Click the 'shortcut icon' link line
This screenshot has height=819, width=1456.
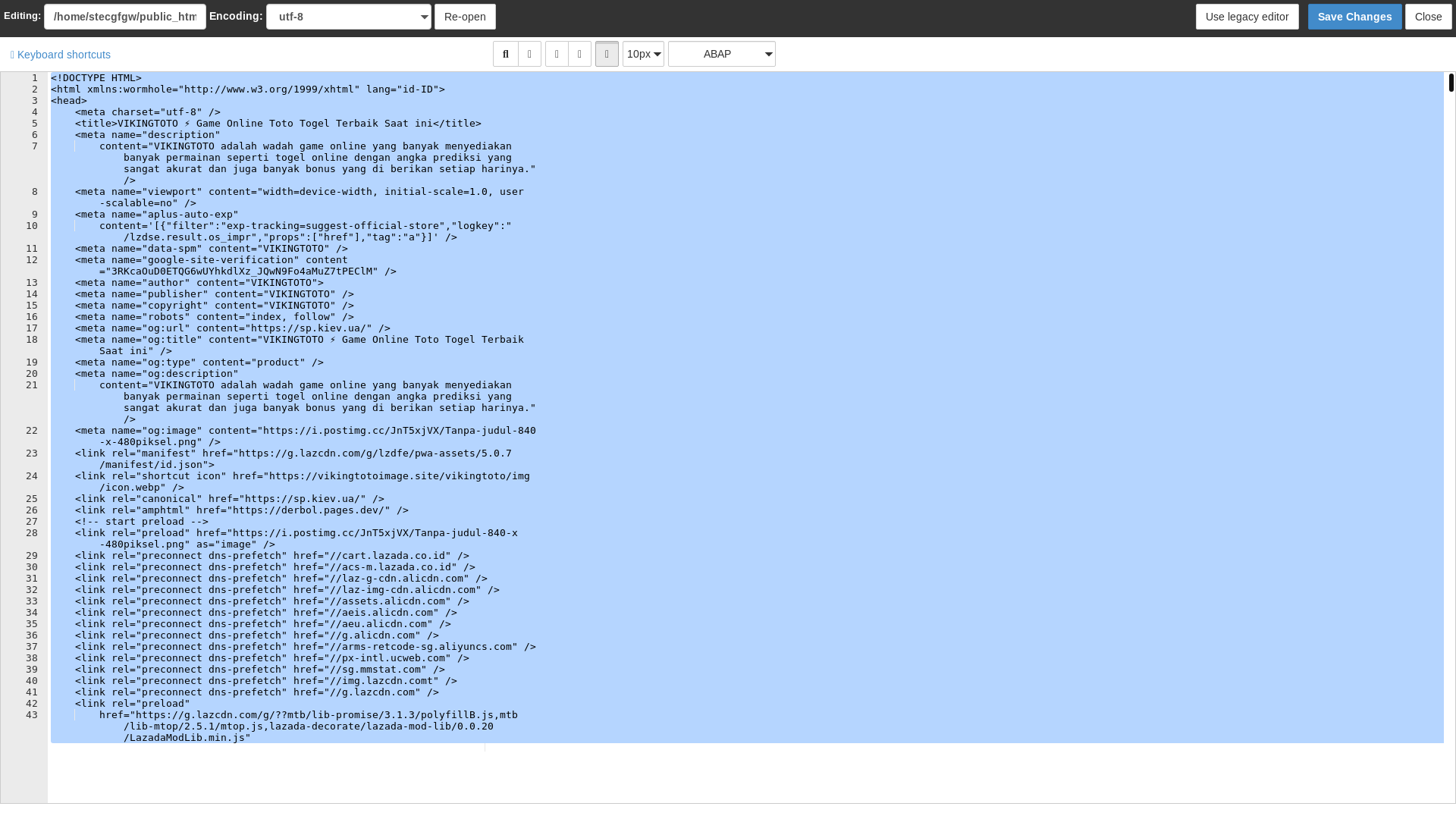[303, 482]
